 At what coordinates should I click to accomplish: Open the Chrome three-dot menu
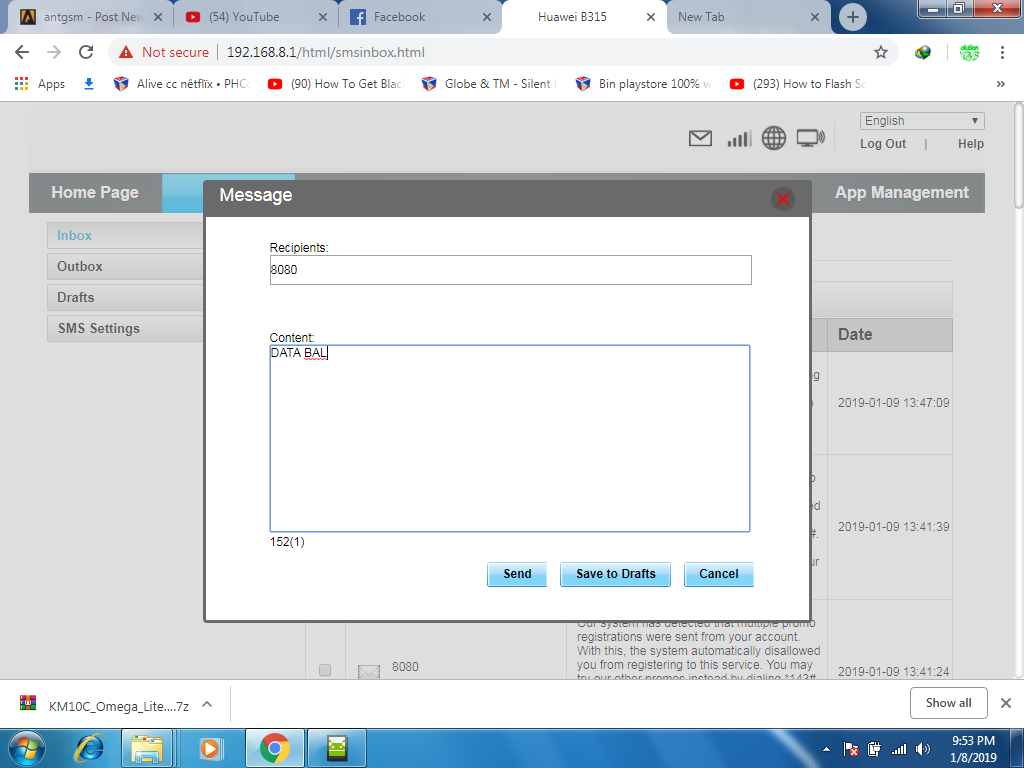click(1002, 52)
